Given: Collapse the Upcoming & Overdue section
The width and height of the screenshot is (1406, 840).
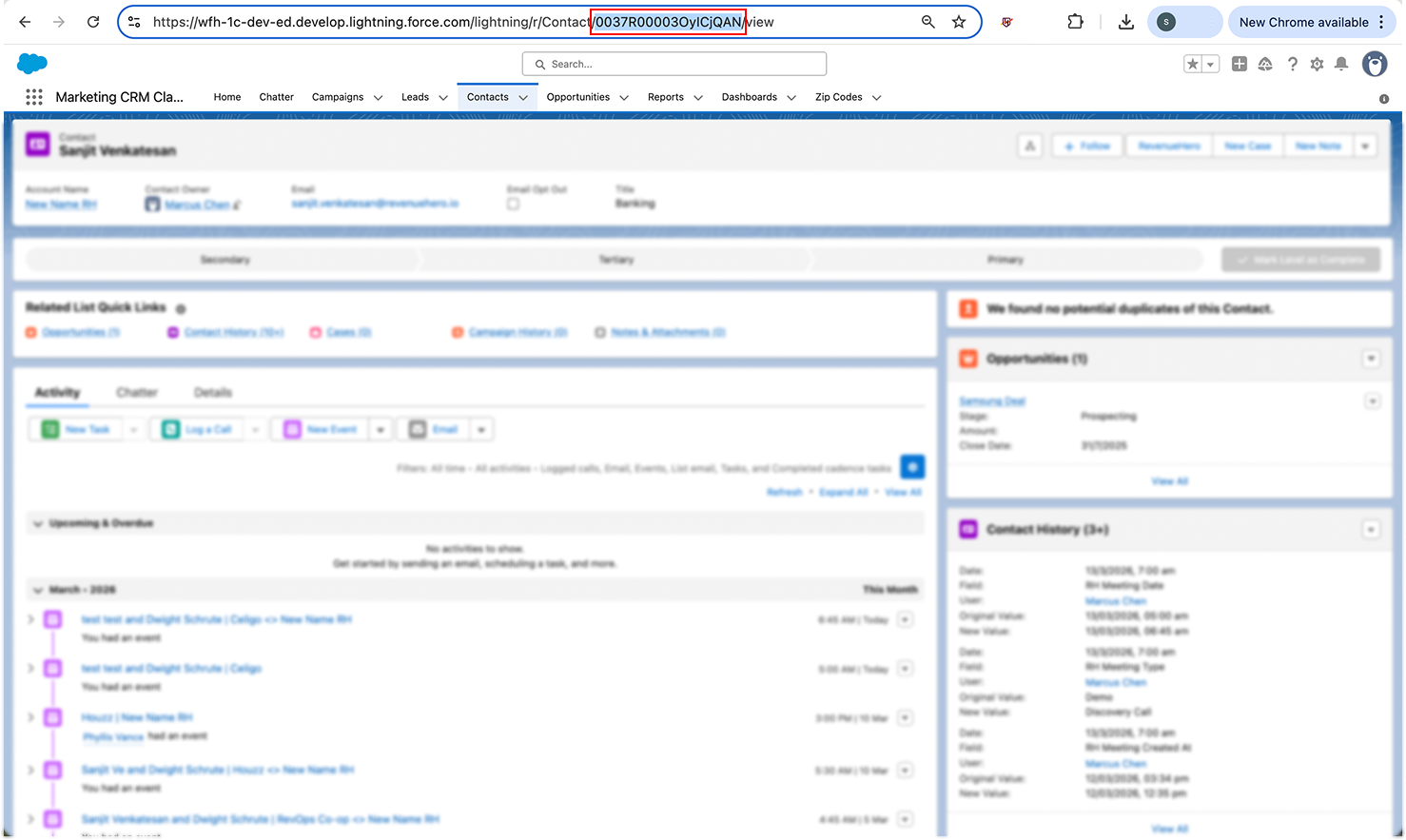Looking at the screenshot, I should tap(36, 522).
